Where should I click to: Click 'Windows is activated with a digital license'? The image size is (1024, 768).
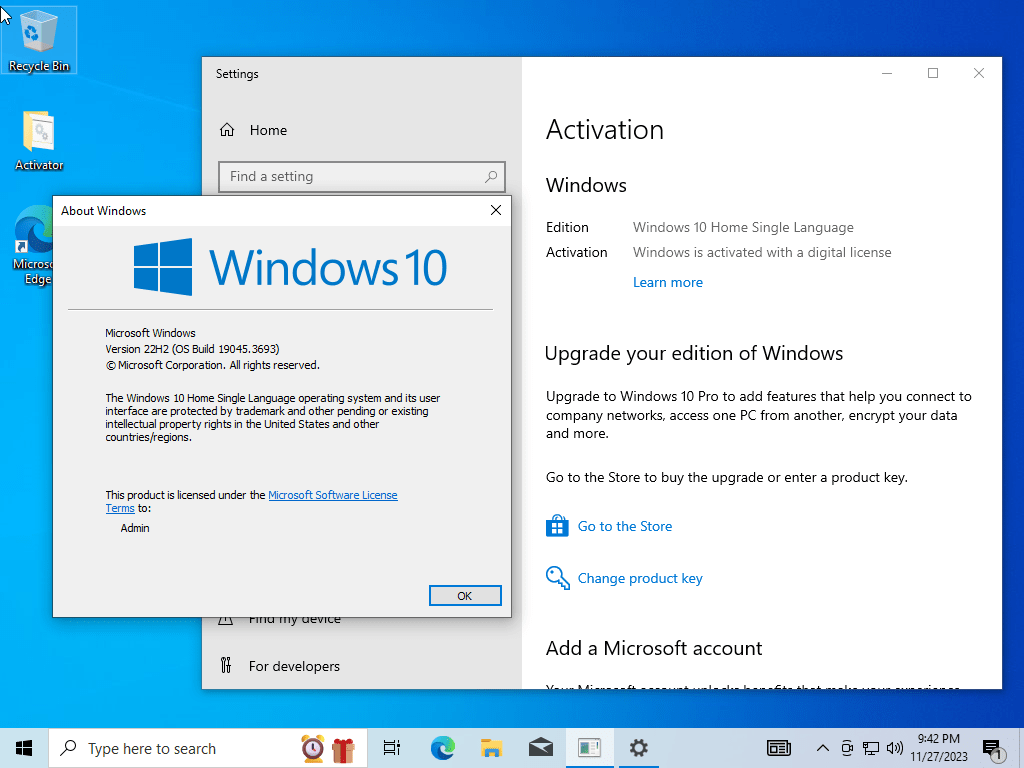[761, 252]
